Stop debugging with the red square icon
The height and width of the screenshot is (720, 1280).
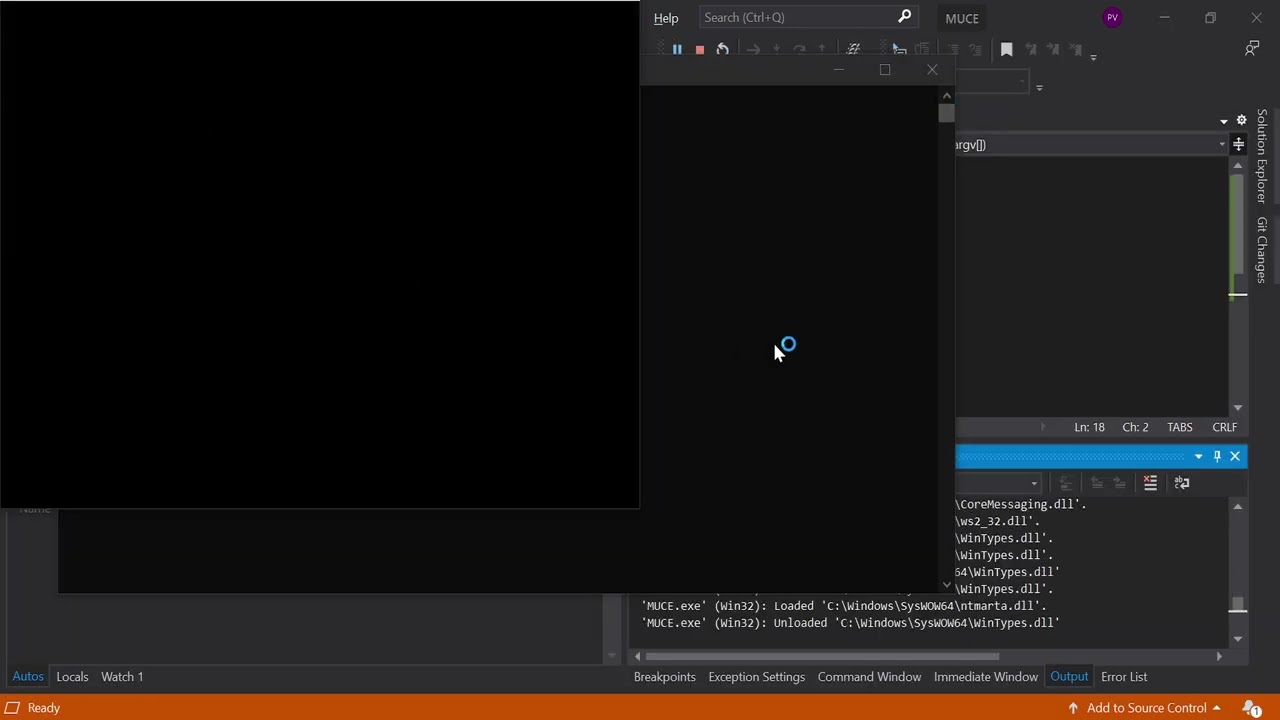(x=700, y=49)
